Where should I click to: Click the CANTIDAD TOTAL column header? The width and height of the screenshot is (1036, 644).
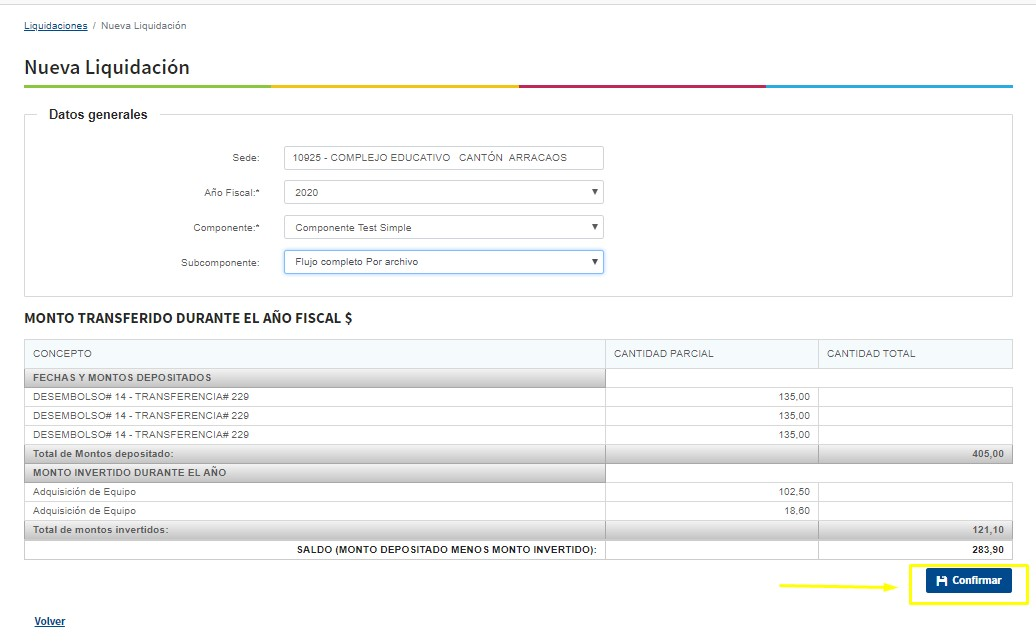pyautogui.click(x=870, y=354)
